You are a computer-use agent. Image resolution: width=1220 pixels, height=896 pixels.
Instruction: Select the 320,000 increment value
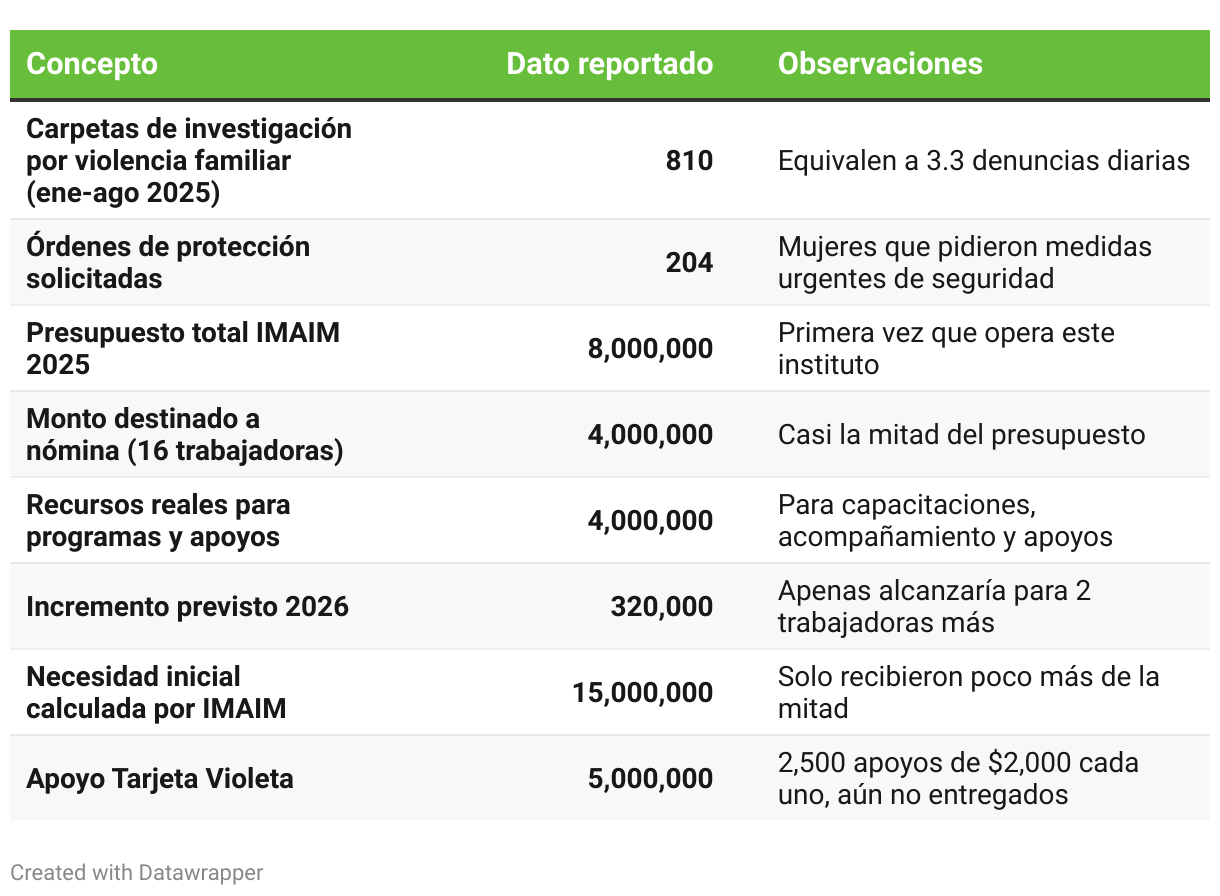661,606
